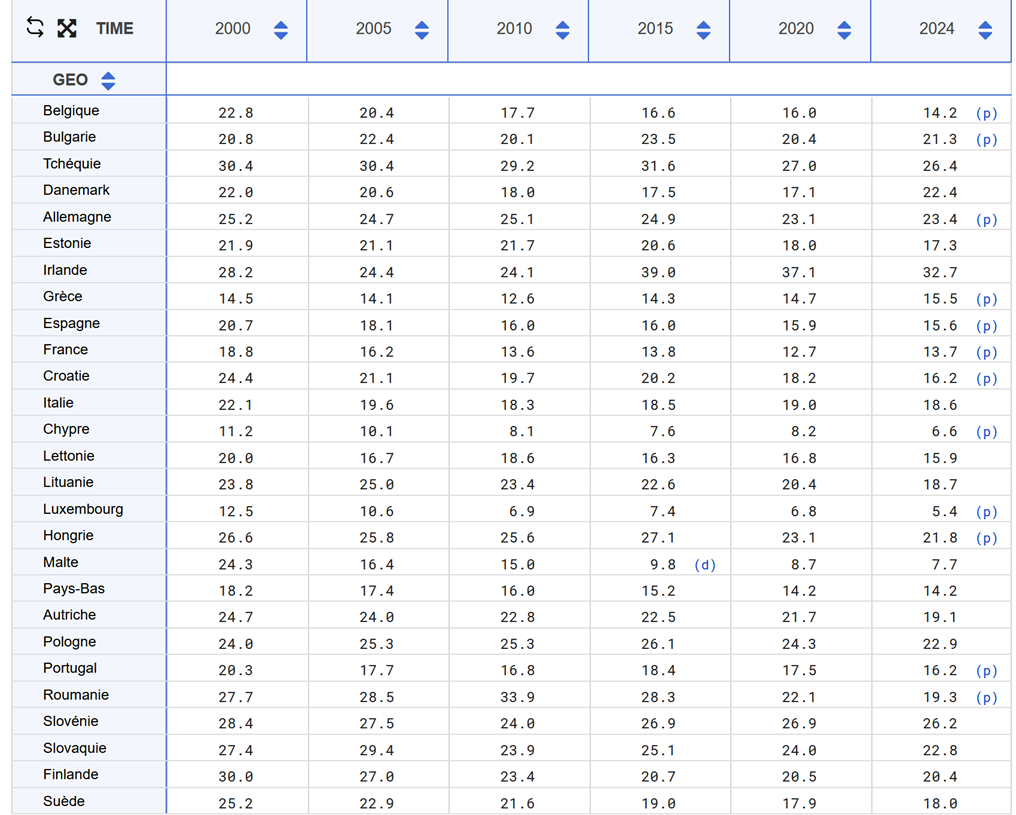Image resolution: width=1016 pixels, height=815 pixels.
Task: Click the (p) flag for Chypre 2024
Action: point(986,432)
